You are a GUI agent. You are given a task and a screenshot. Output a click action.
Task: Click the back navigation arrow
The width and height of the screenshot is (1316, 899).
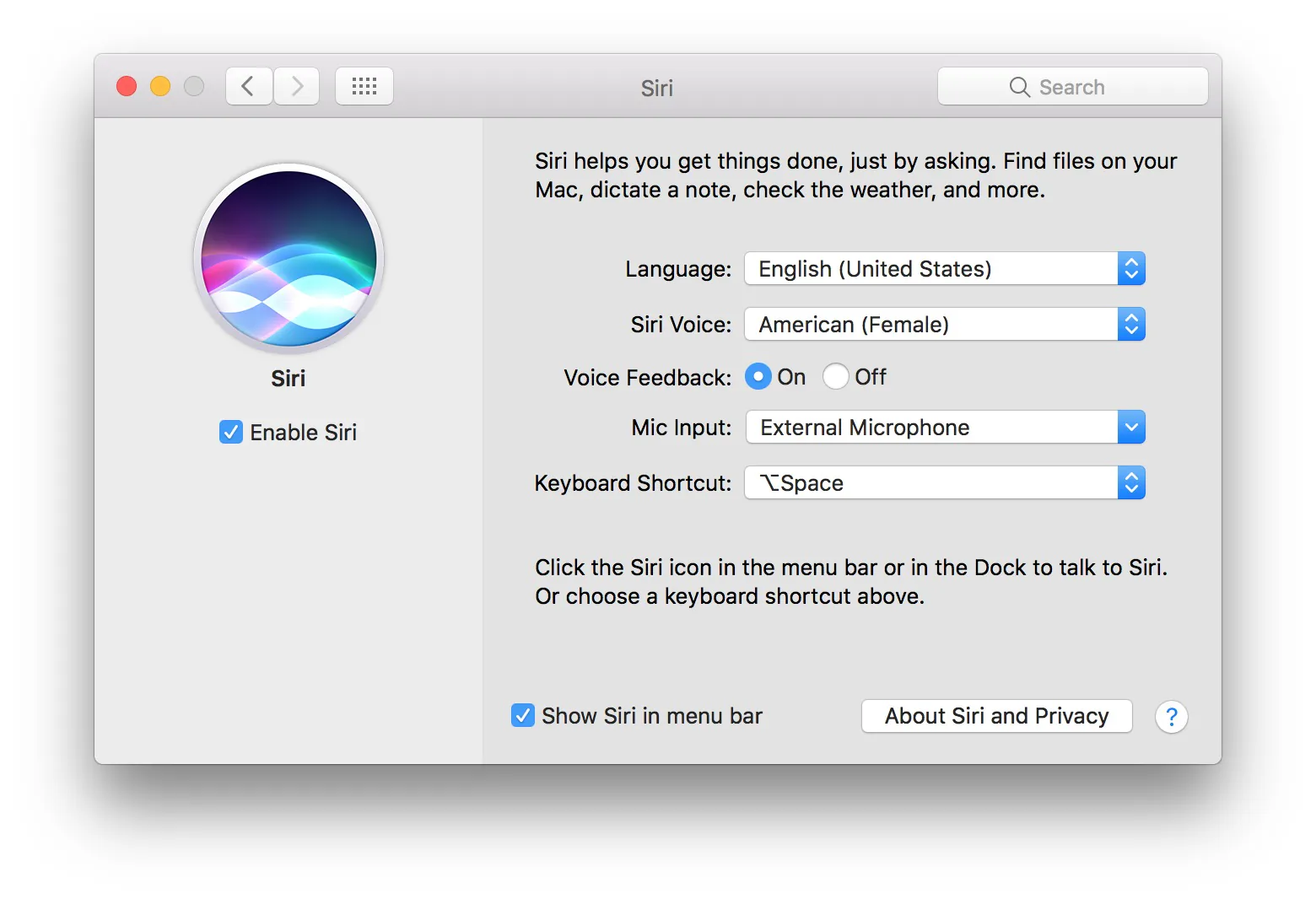(x=249, y=86)
